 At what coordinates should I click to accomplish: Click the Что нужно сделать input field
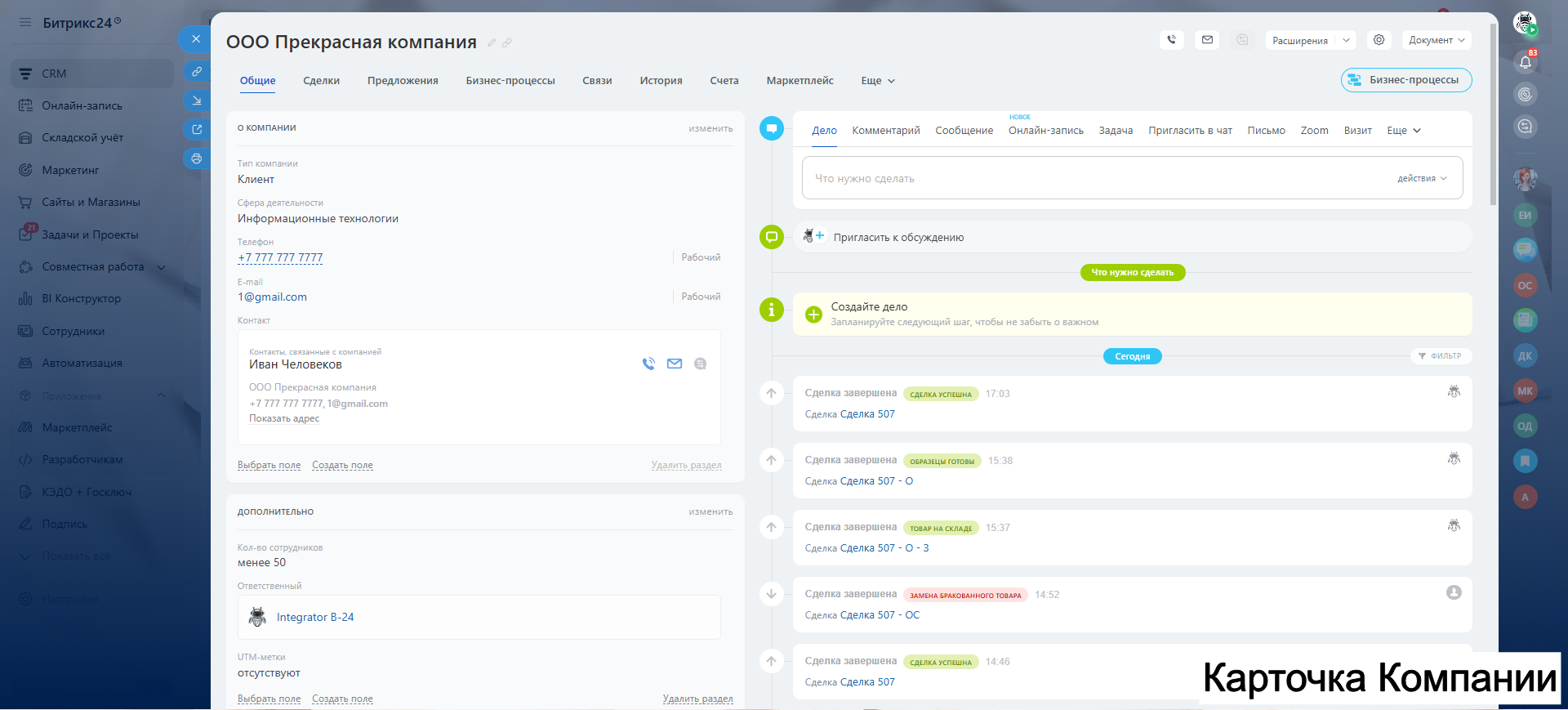click(x=1094, y=179)
